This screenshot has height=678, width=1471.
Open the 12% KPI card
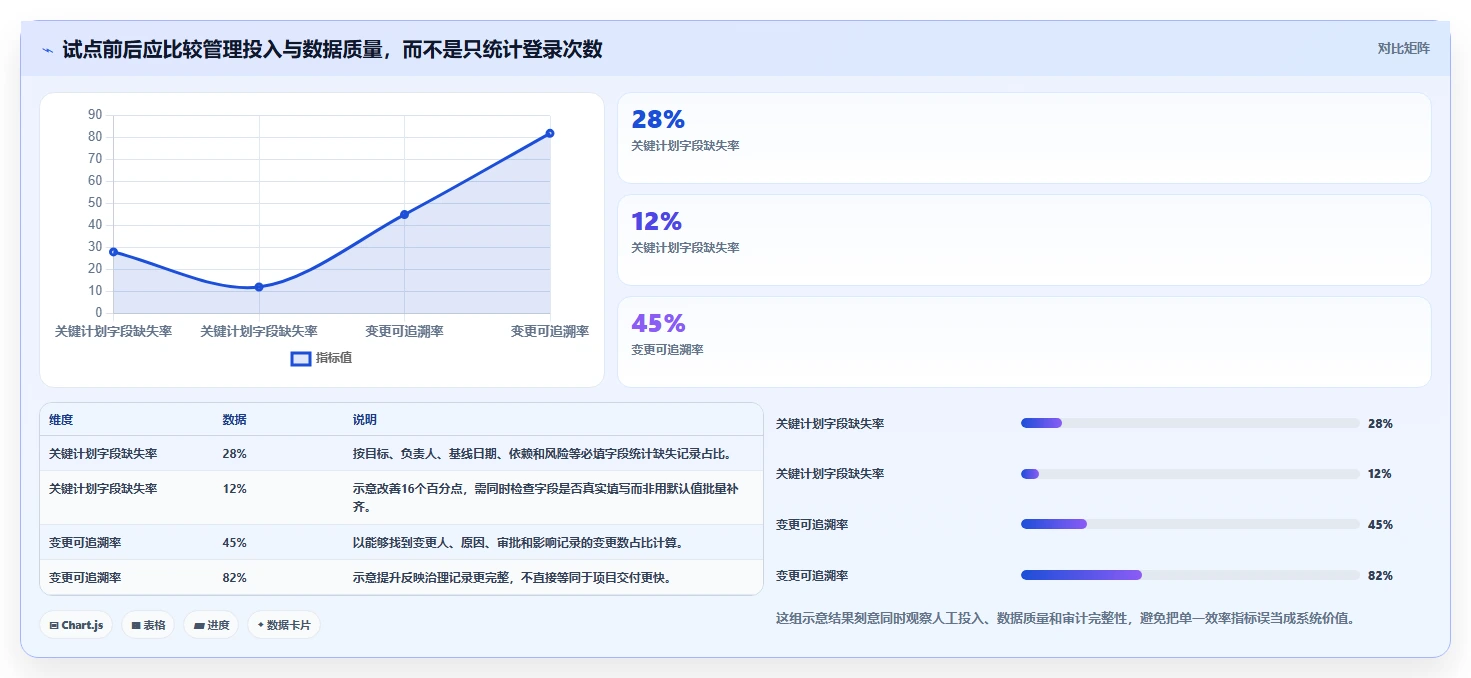(1024, 240)
